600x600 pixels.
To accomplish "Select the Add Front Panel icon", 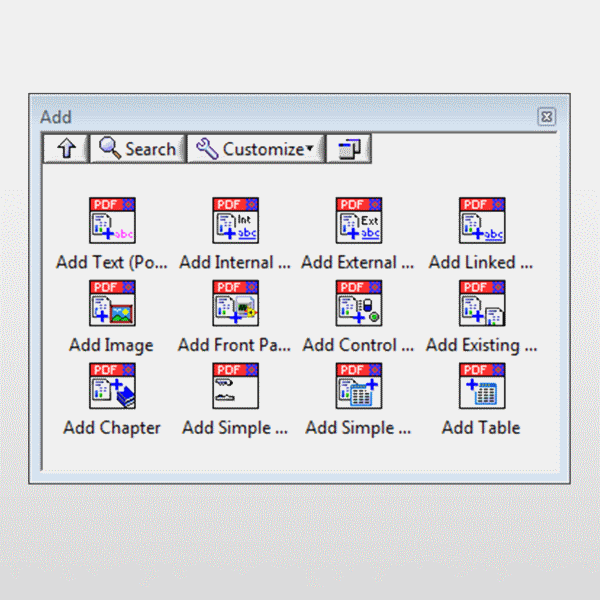I will coord(235,303).
